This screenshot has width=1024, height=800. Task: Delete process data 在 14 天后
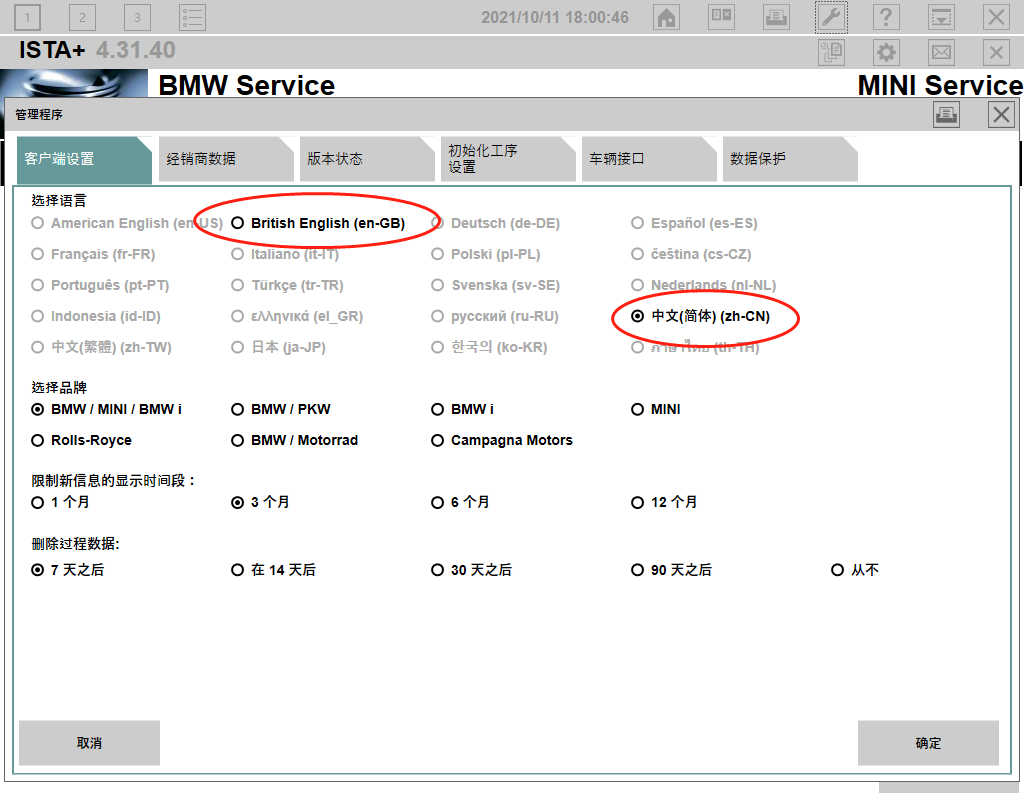tap(273, 570)
